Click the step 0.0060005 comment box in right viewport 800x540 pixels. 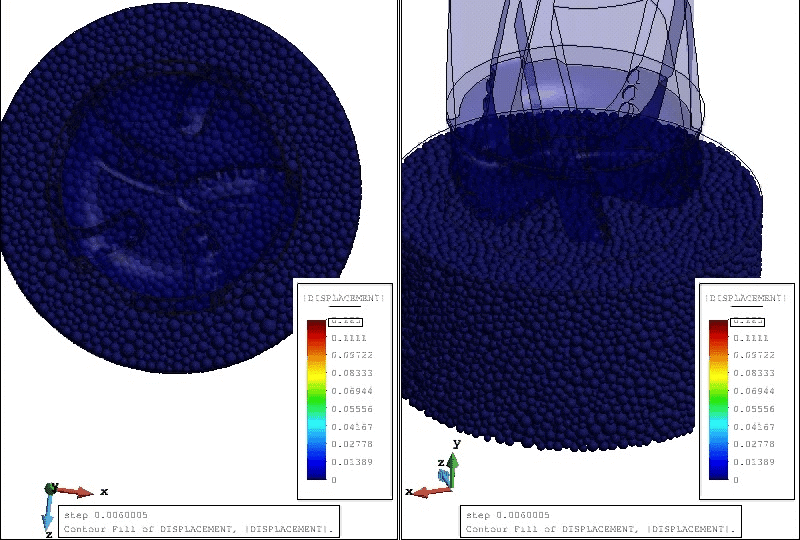click(x=600, y=521)
